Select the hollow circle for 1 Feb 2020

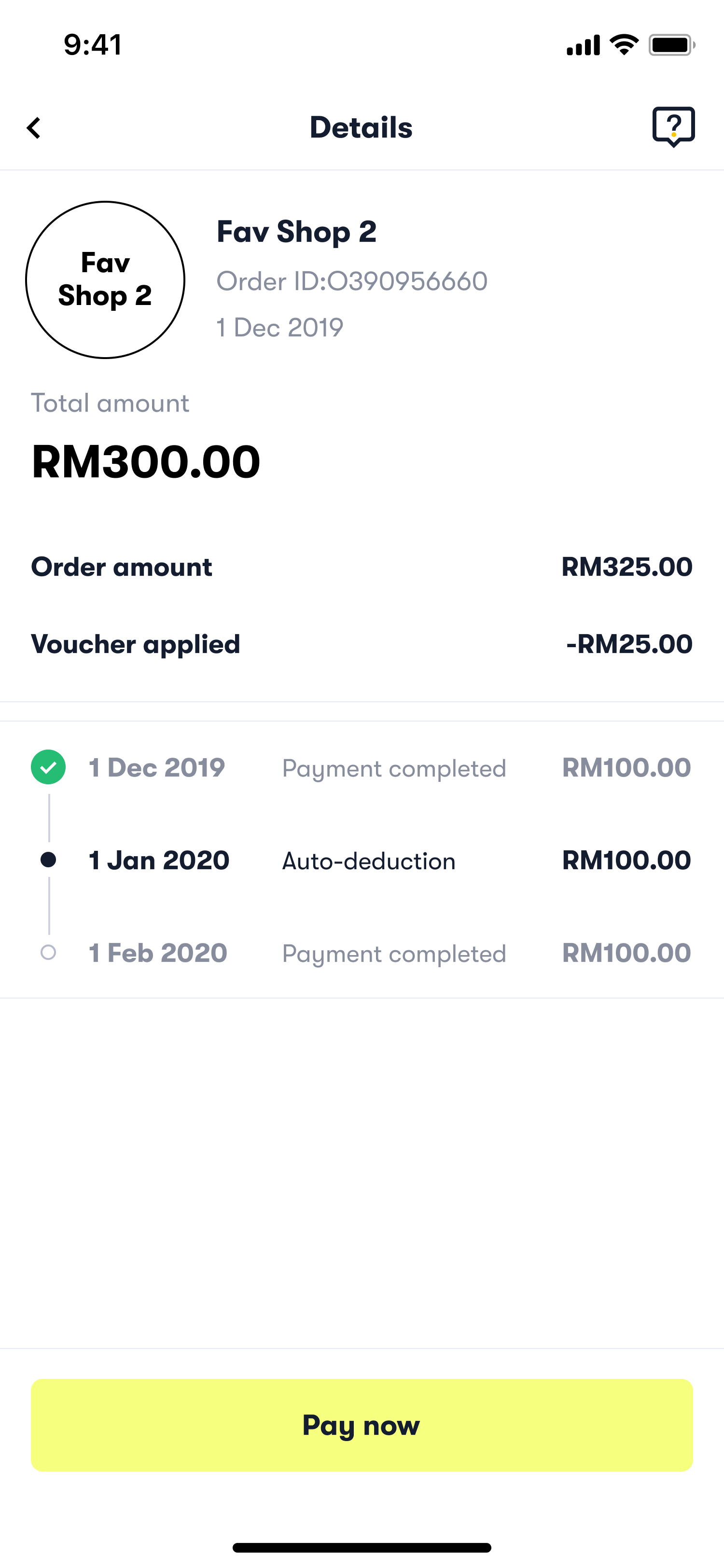click(49, 952)
